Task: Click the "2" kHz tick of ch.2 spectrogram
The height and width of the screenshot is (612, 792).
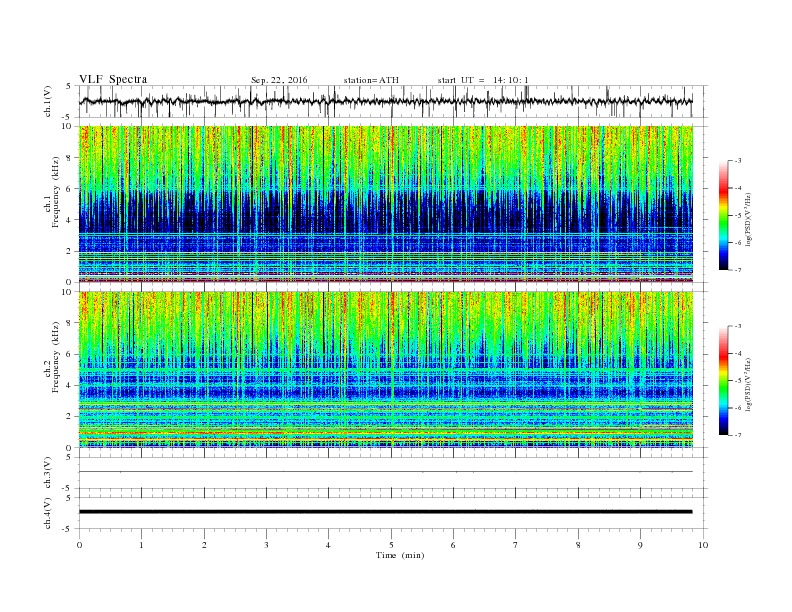Action: 69,417
